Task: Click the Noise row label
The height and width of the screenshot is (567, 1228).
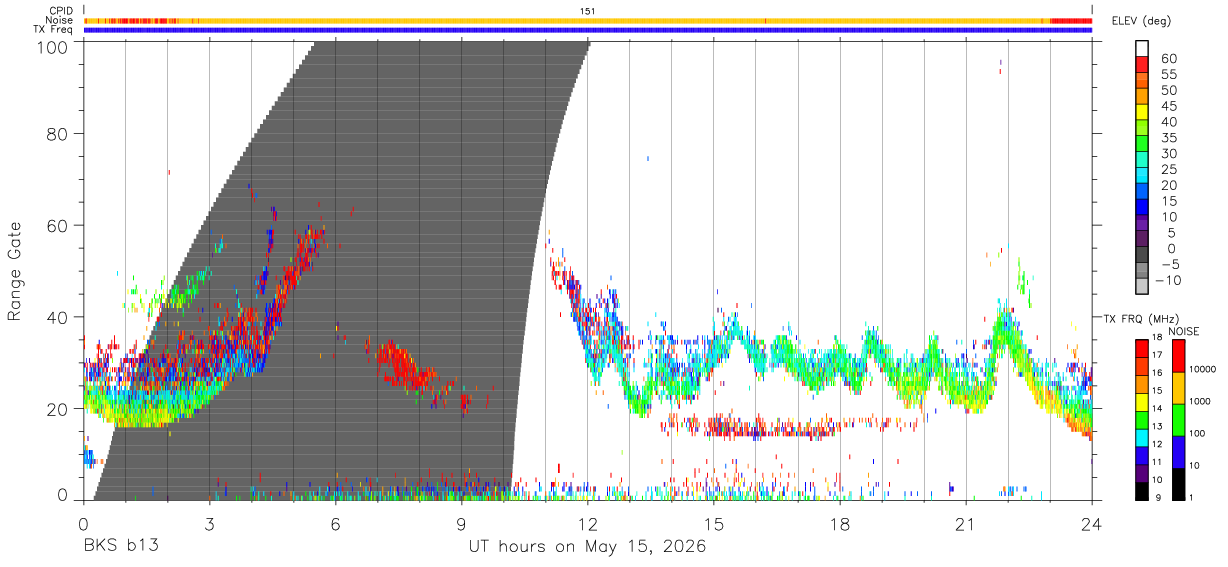Action: (59, 20)
